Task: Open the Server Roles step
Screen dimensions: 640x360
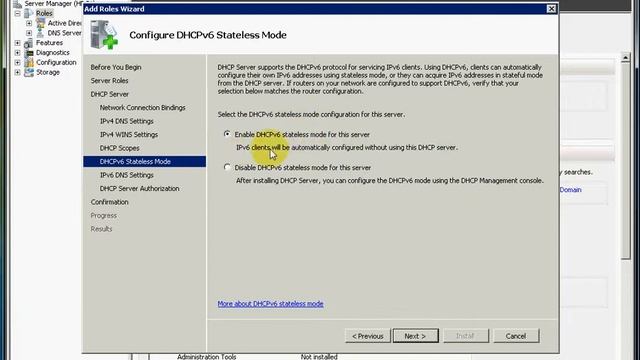Action: coord(109,80)
